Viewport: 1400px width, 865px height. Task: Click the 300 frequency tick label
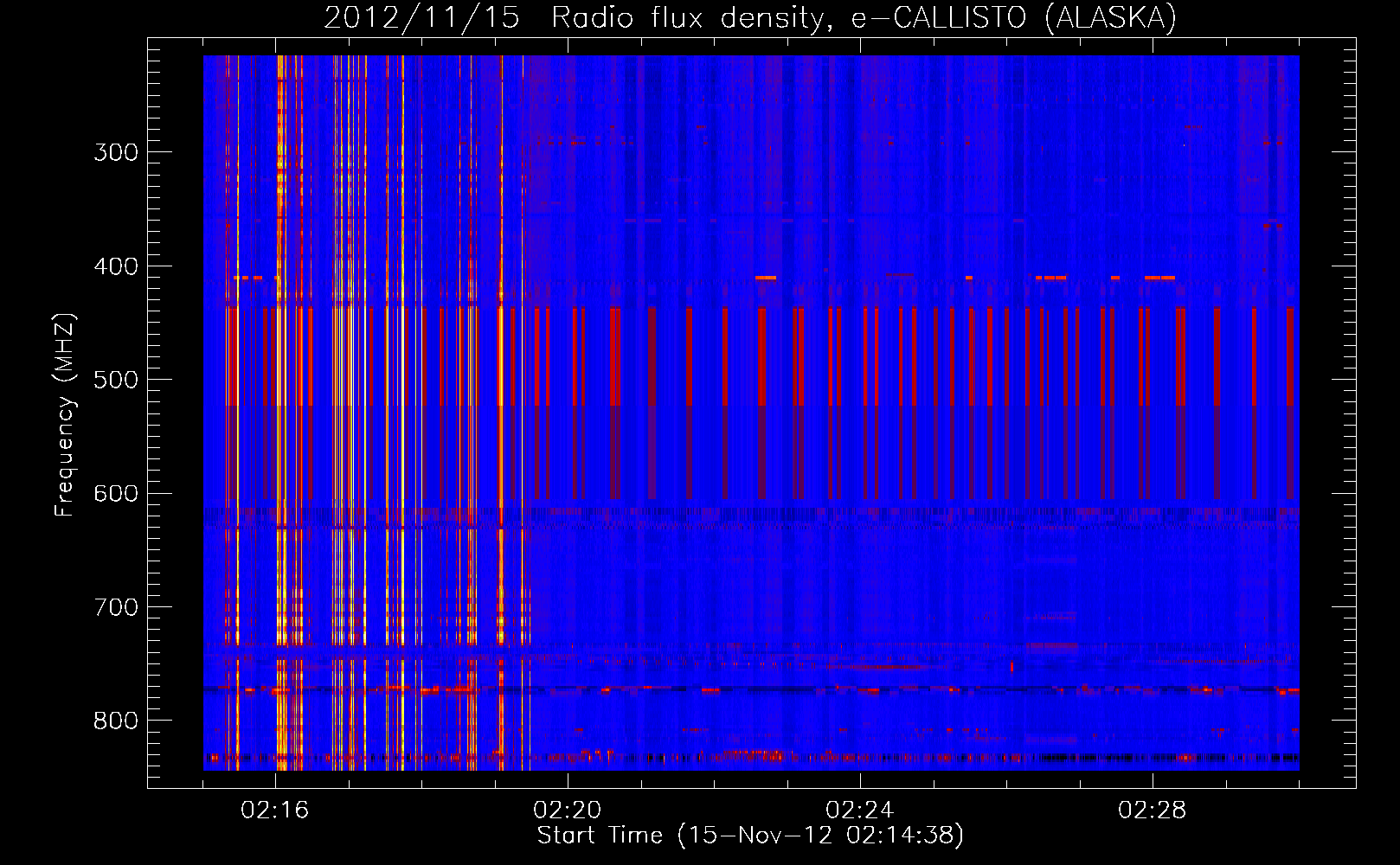116,152
